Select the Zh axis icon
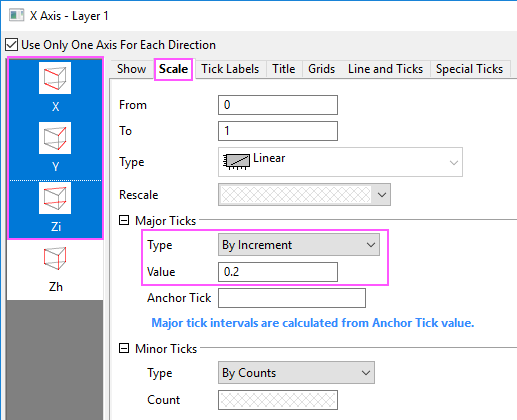 (55, 258)
